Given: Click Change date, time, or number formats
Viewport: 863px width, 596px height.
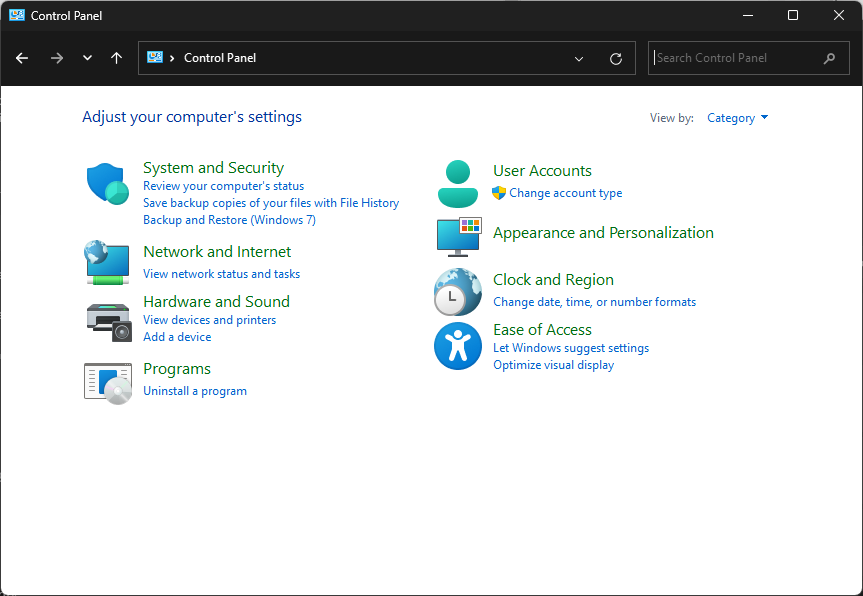Looking at the screenshot, I should (x=594, y=302).
